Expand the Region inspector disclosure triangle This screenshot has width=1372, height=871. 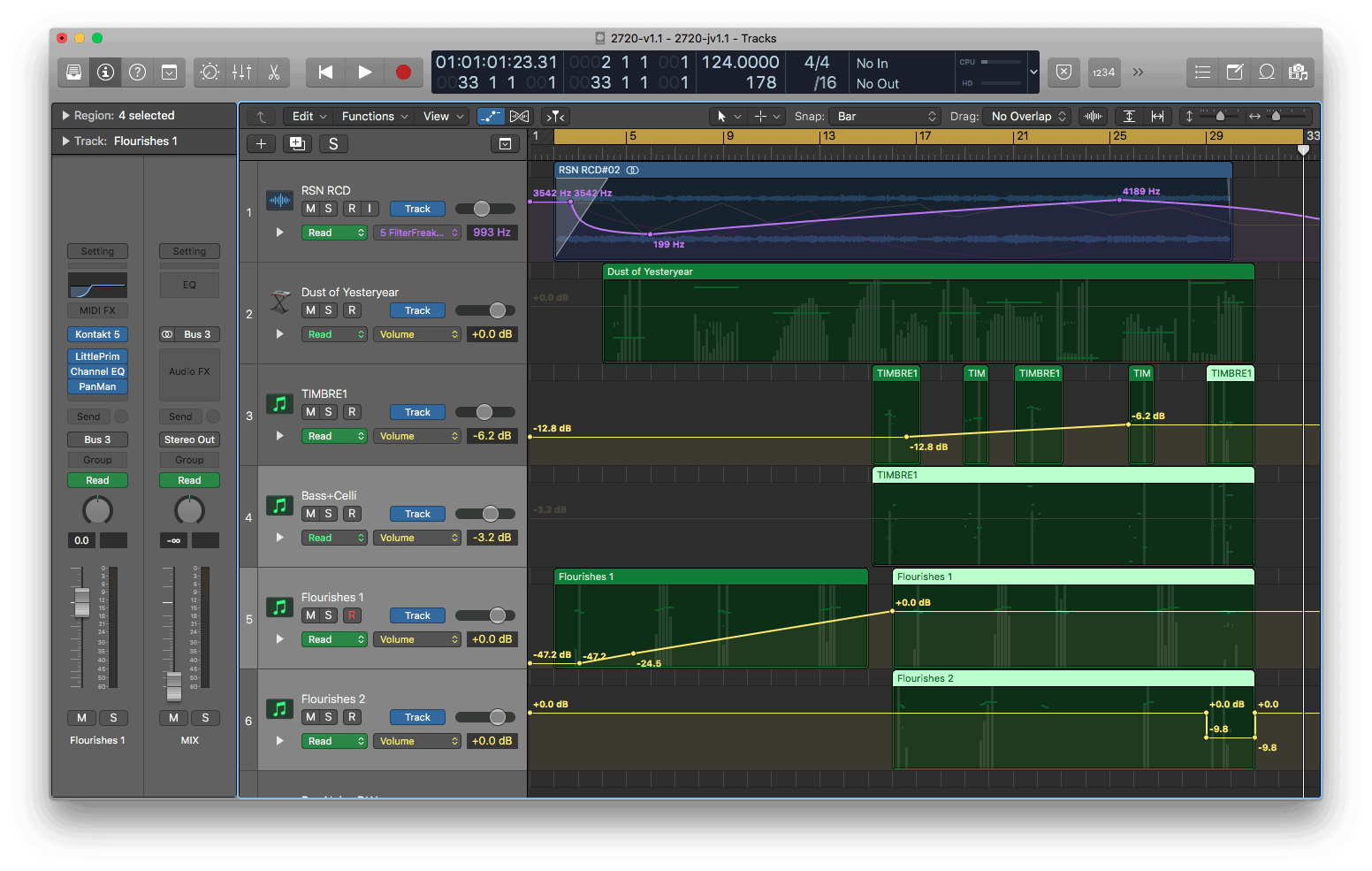tap(65, 116)
